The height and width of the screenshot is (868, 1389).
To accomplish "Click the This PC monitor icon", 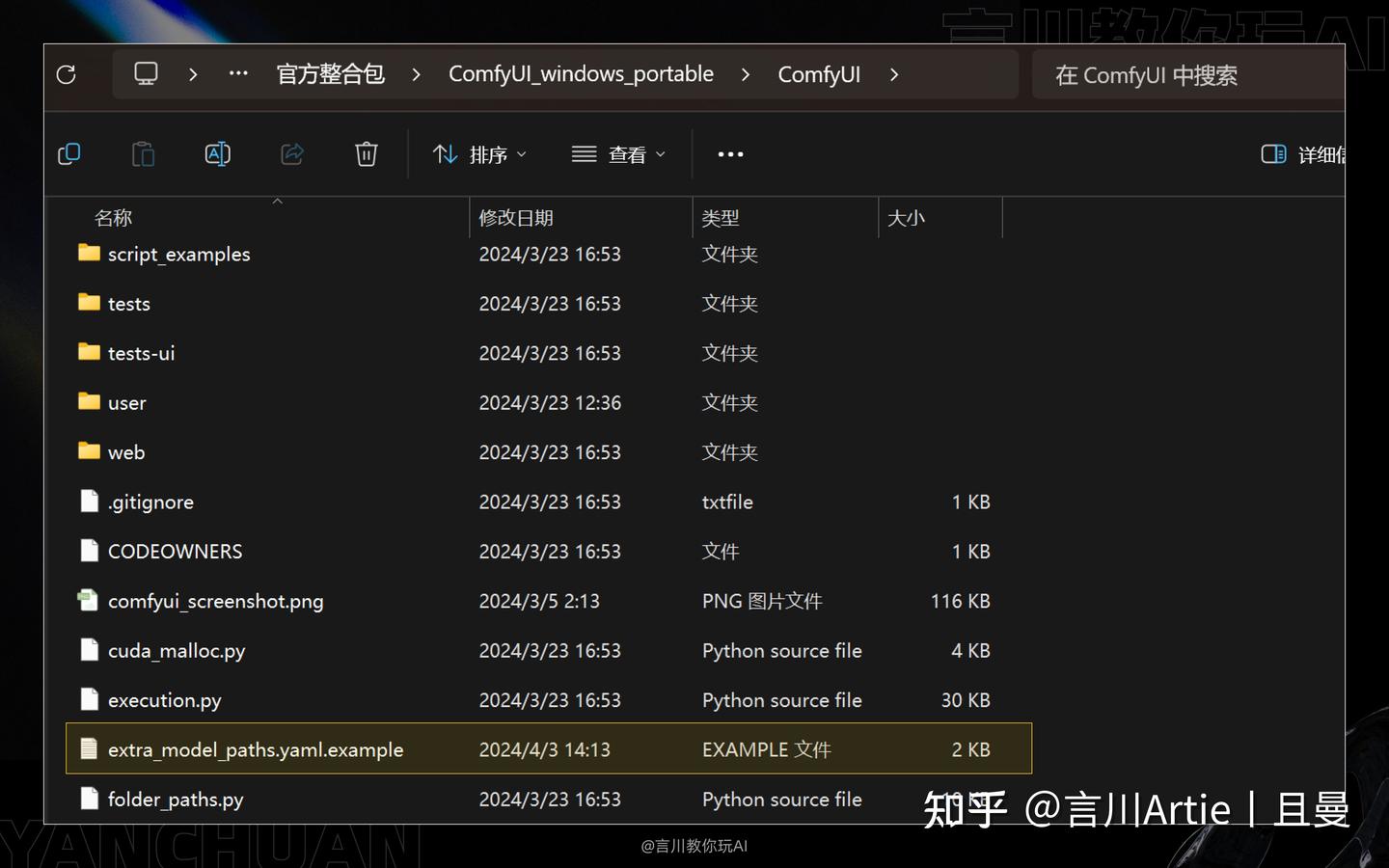I will (146, 74).
